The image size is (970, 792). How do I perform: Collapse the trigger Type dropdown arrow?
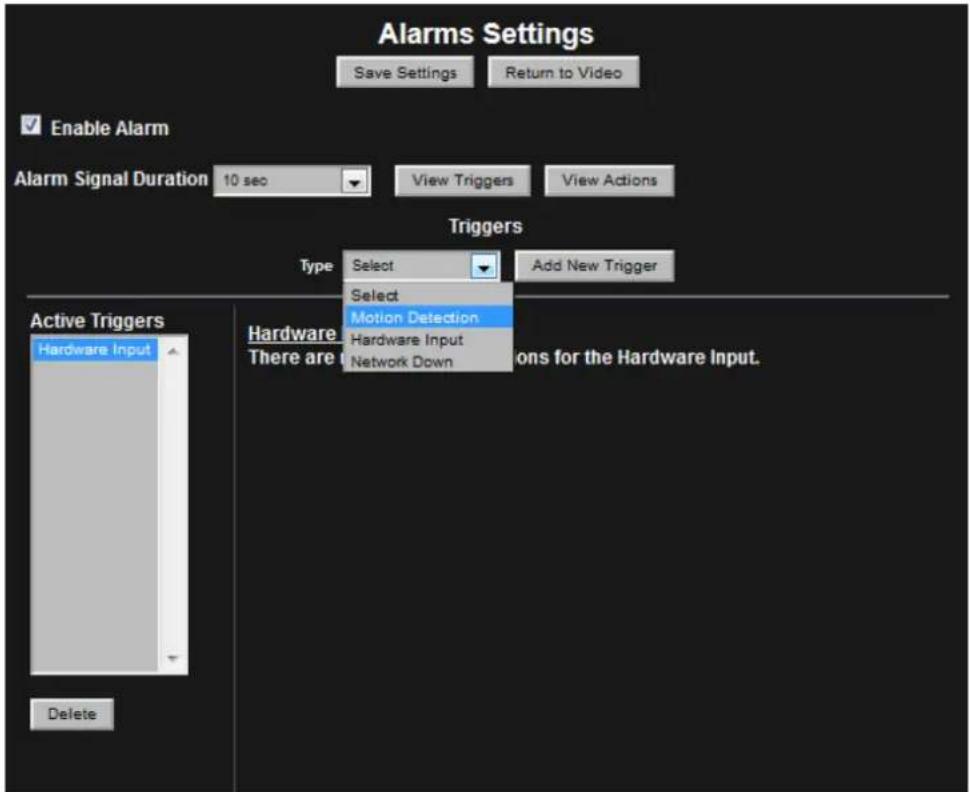(x=484, y=267)
